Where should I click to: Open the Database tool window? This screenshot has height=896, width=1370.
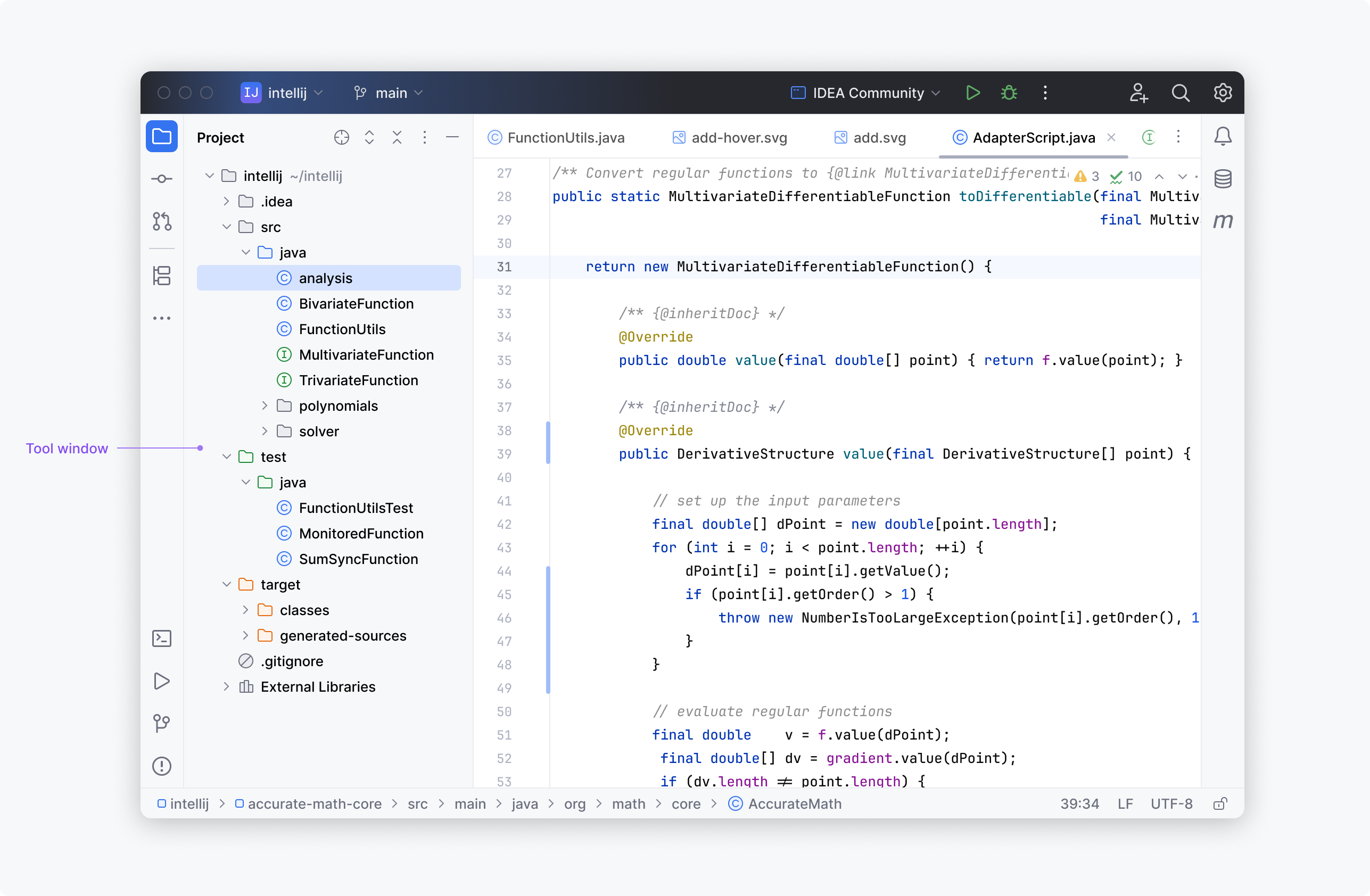point(1223,178)
